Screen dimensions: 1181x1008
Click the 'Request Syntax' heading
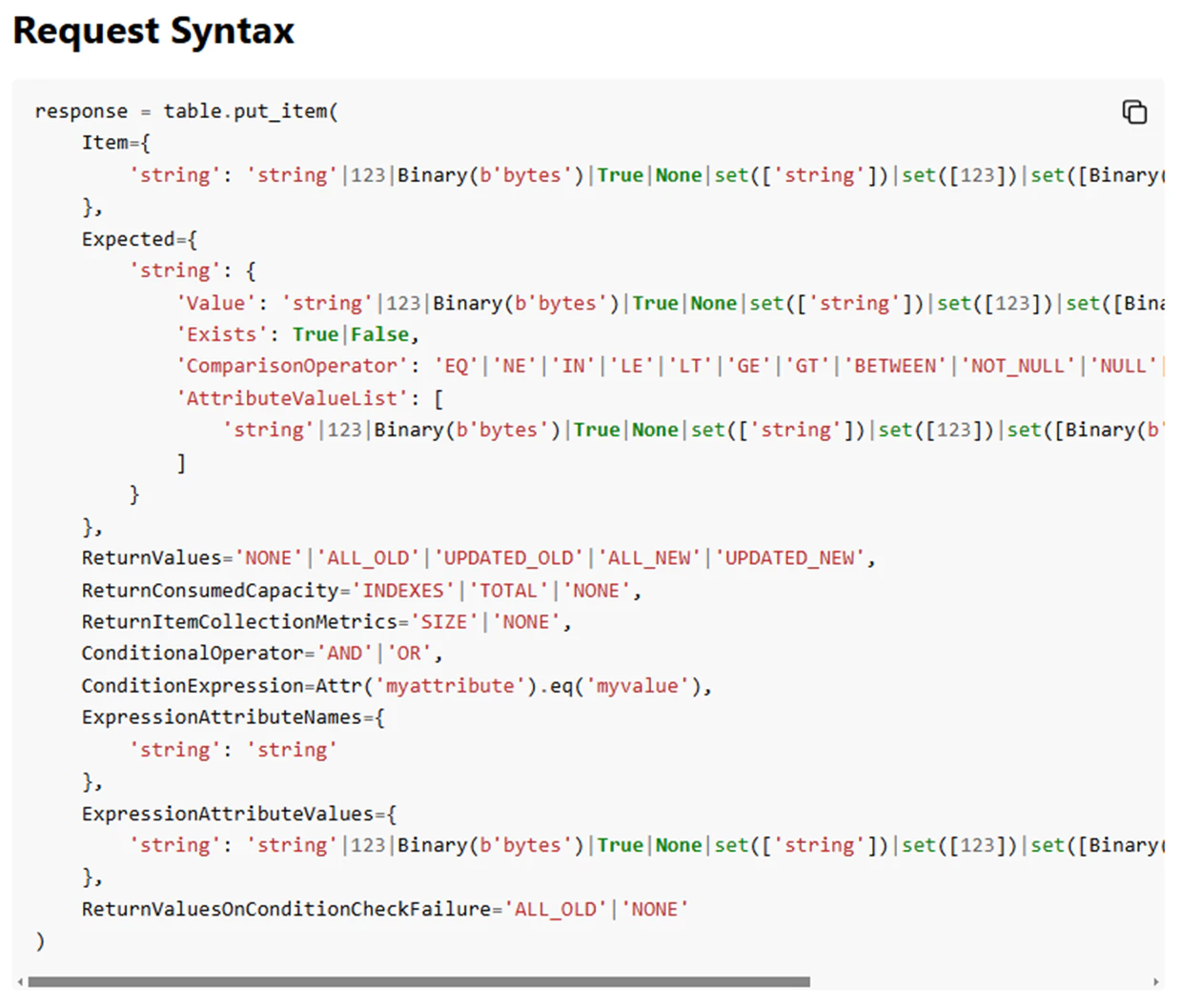coord(153,30)
